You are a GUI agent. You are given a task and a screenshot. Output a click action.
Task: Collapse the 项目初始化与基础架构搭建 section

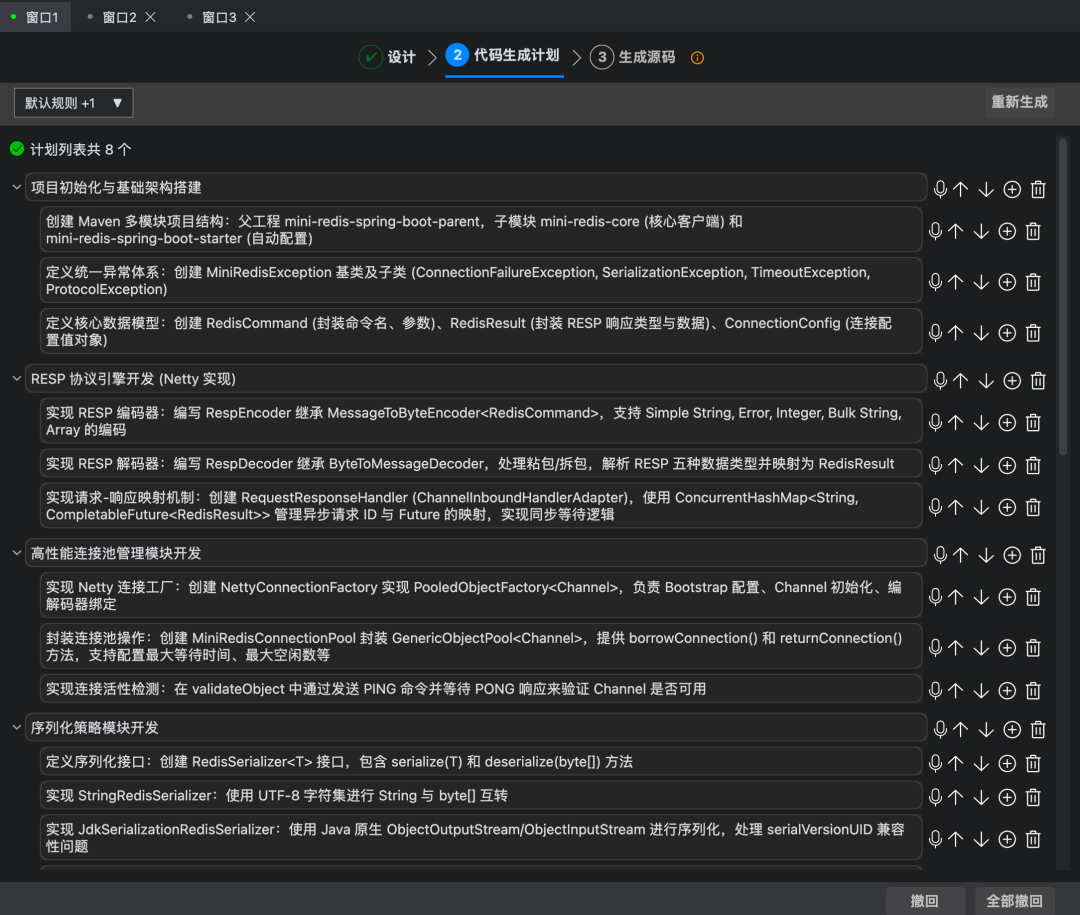pyautogui.click(x=17, y=187)
